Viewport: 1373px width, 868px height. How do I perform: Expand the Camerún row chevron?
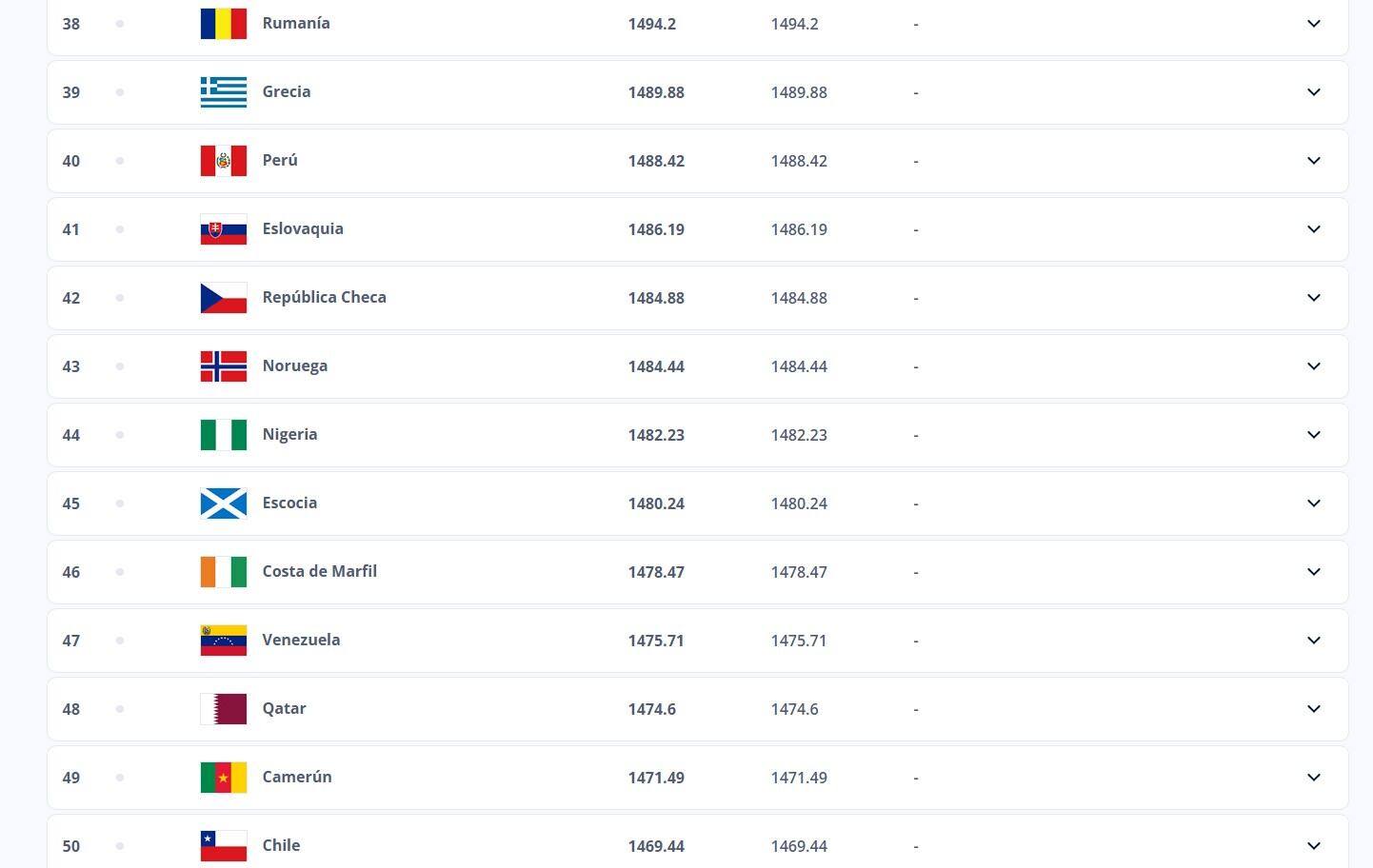pos(1313,777)
